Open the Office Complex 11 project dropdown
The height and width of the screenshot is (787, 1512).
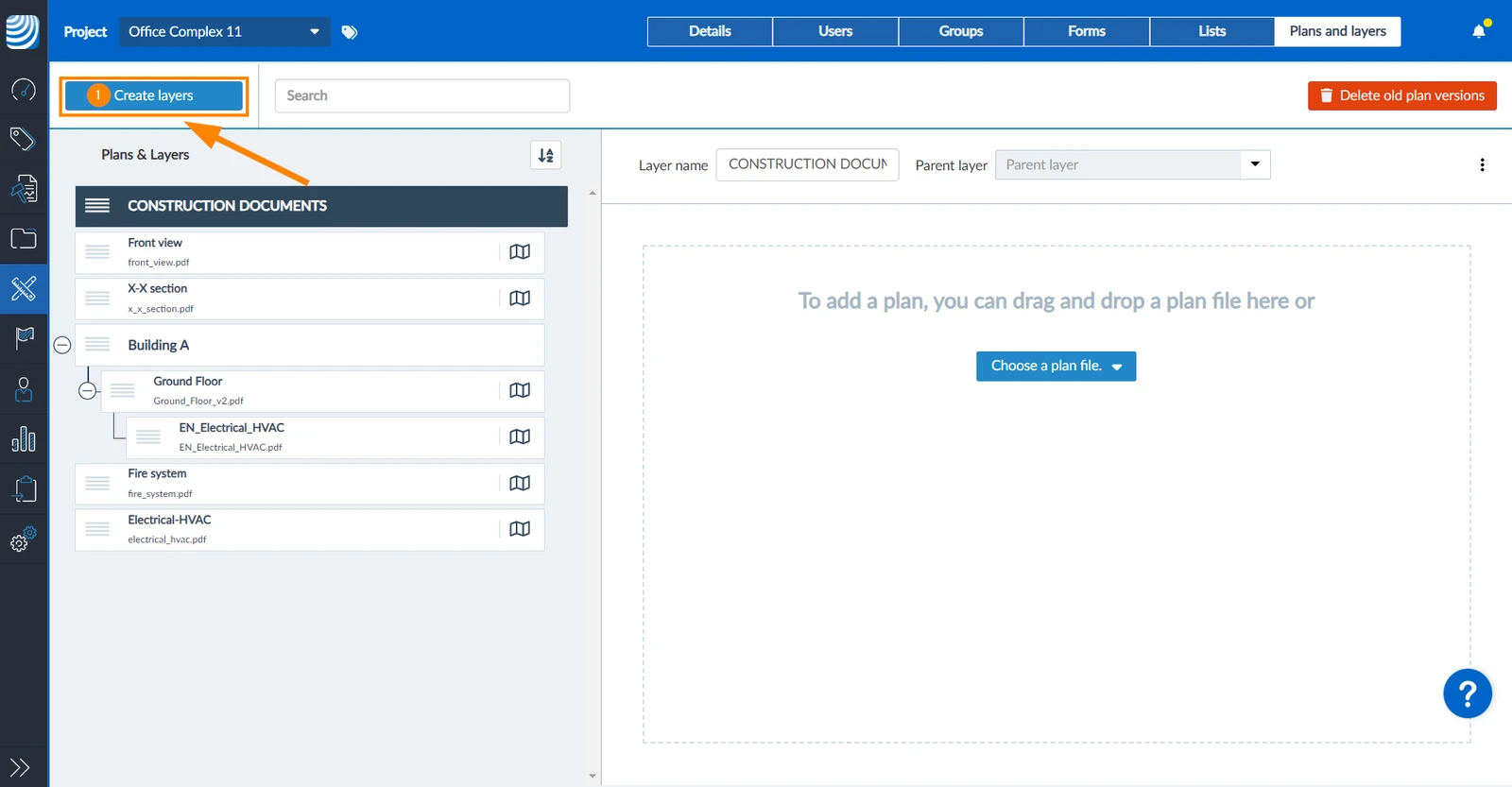225,31
